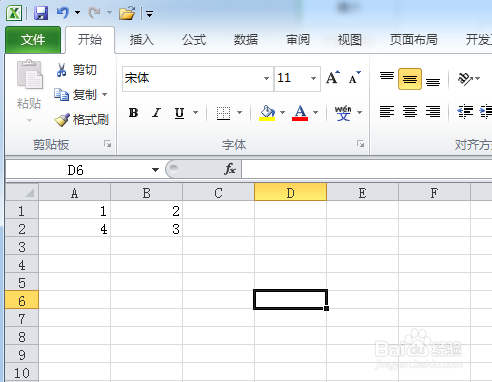Switch to the 页面布局 ribbon tab
Viewport: 492px width, 382px height.
coord(414,40)
